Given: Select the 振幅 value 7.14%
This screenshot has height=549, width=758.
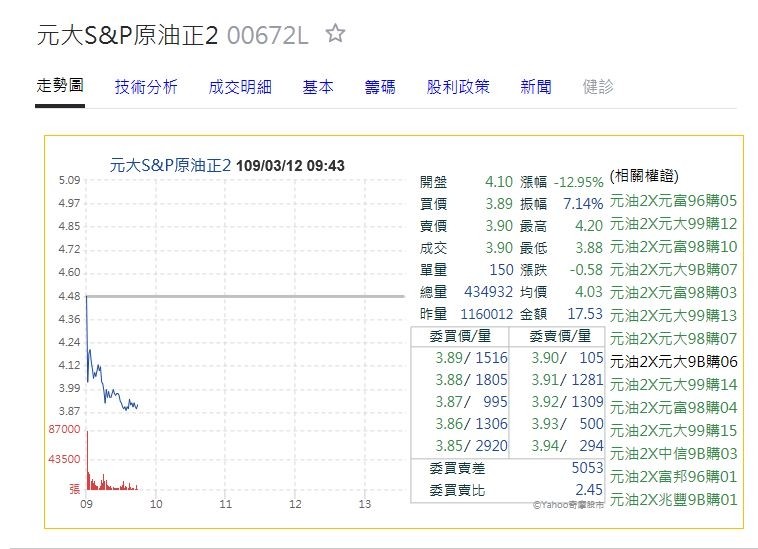Looking at the screenshot, I should point(583,204).
